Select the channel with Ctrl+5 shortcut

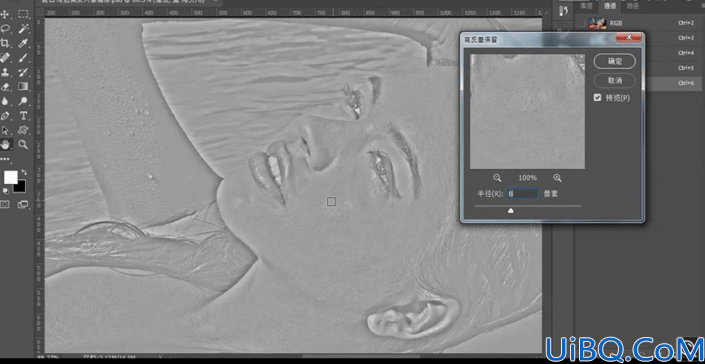point(674,68)
